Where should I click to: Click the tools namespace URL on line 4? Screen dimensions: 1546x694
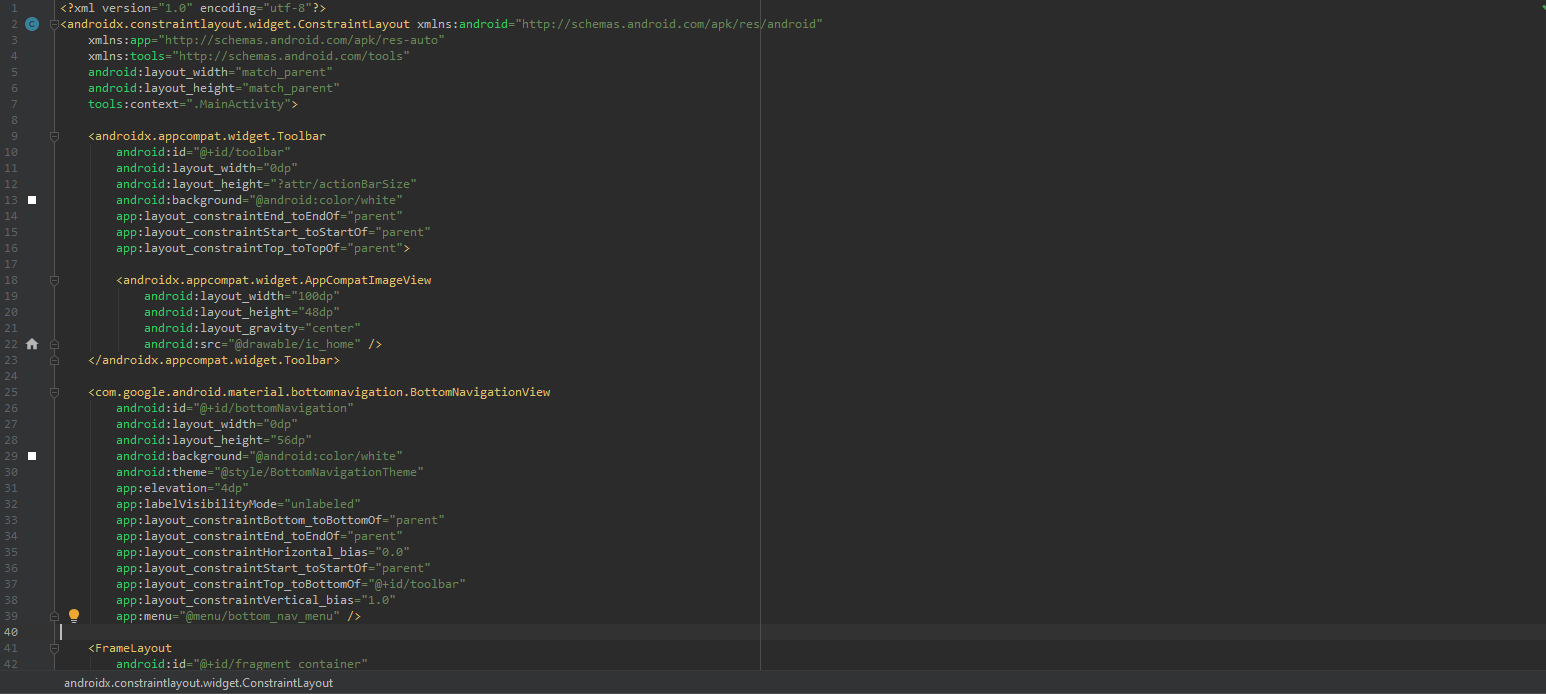pos(289,56)
